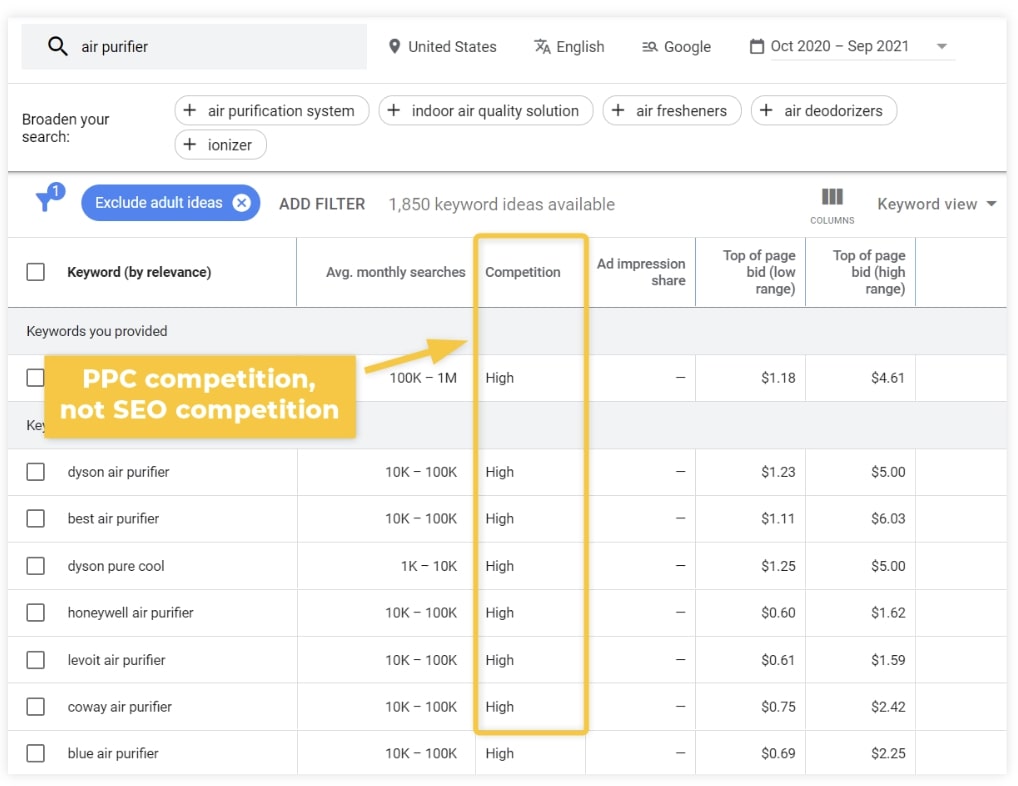Check the dyson pure cool row checkbox

point(36,566)
